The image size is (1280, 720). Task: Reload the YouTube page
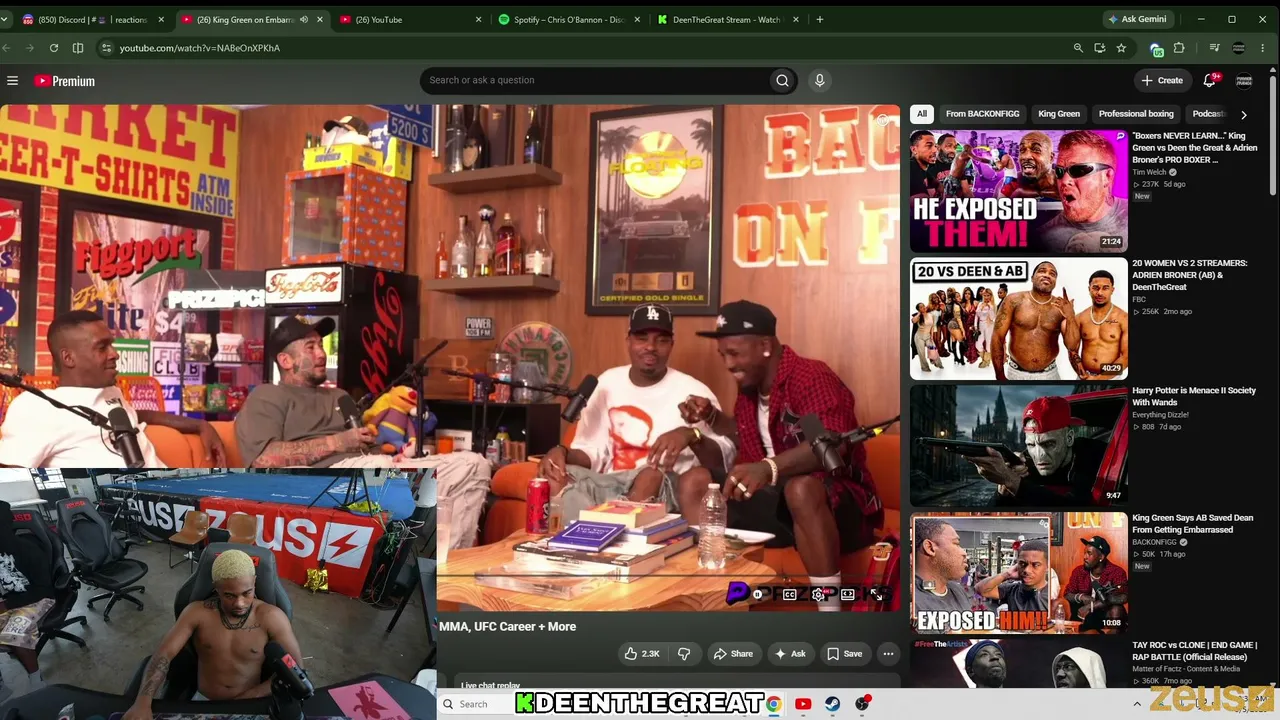[54, 48]
